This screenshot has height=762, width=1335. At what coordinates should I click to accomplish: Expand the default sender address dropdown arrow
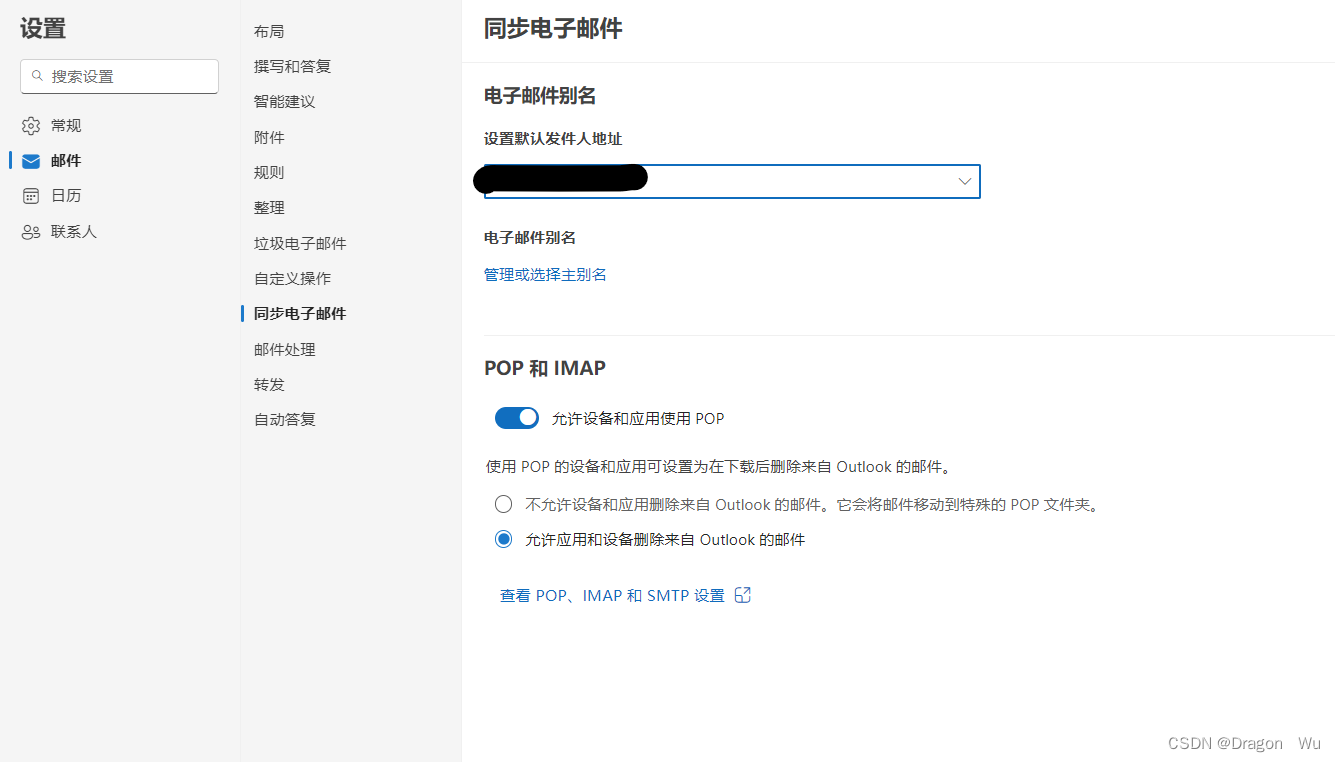[965, 181]
